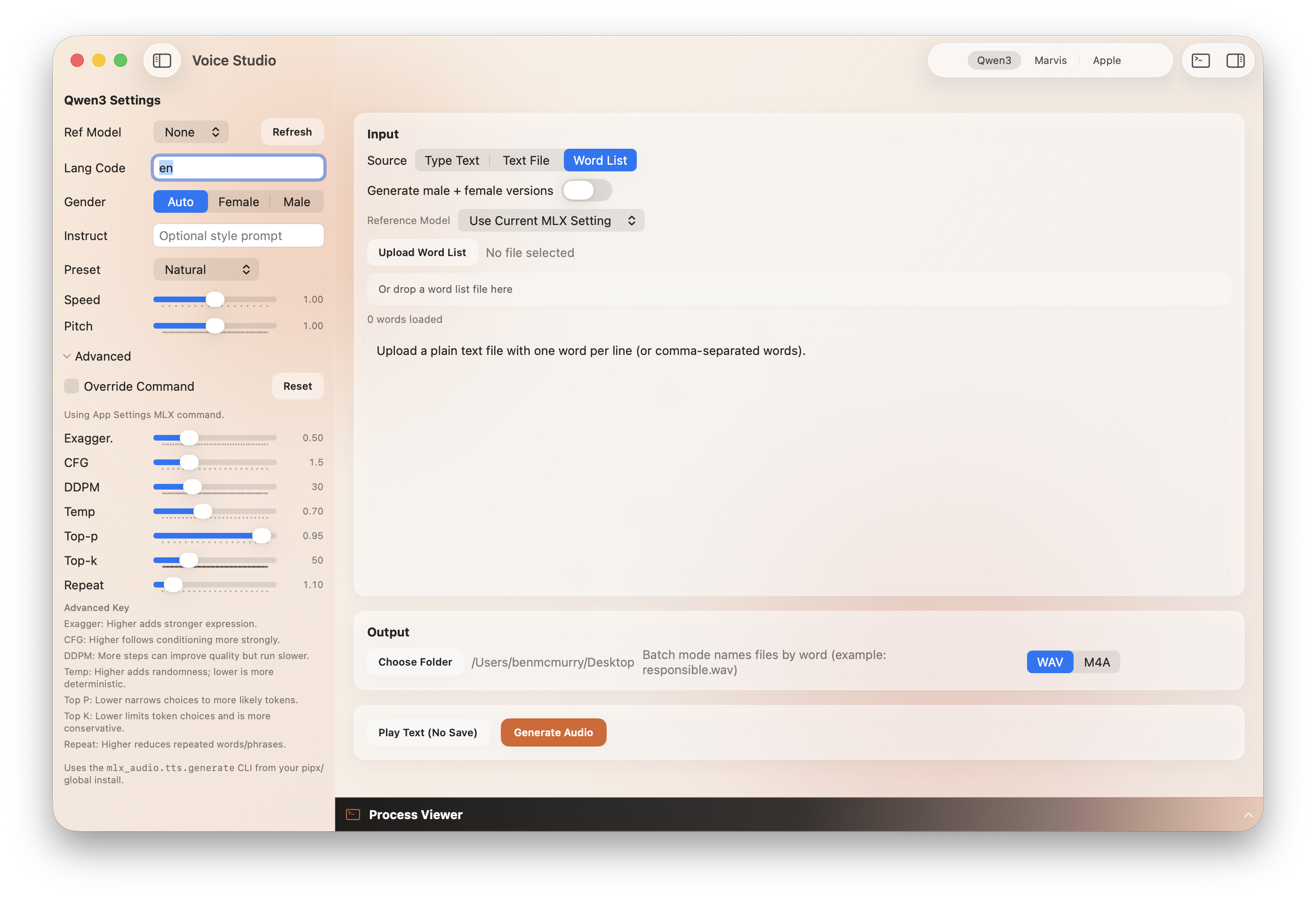Viewport: 1316px width, 901px height.
Task: Open the Preset dropdown showing Natural
Action: [x=206, y=270]
